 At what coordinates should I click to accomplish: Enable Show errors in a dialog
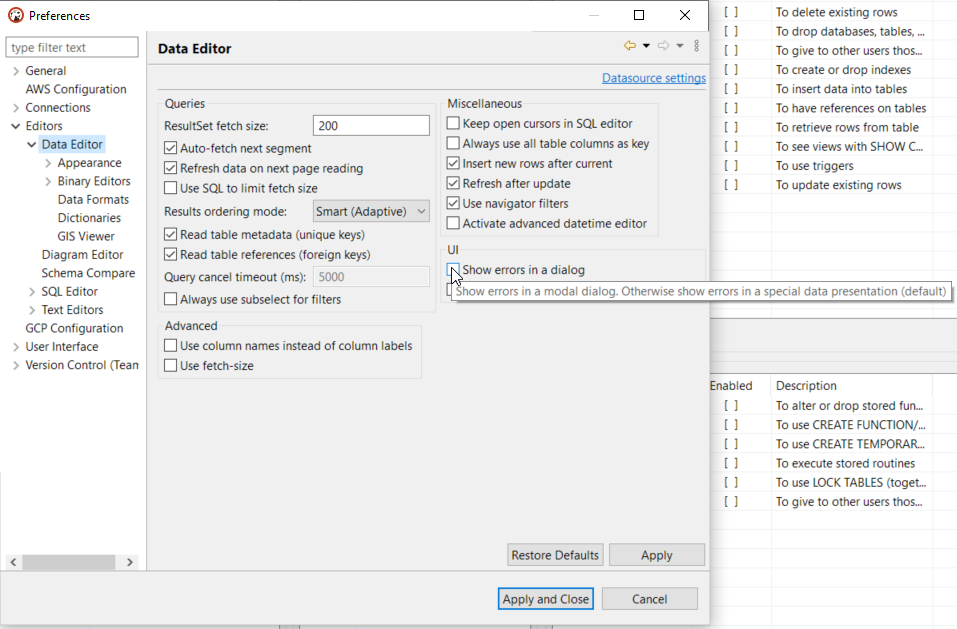pos(453,271)
